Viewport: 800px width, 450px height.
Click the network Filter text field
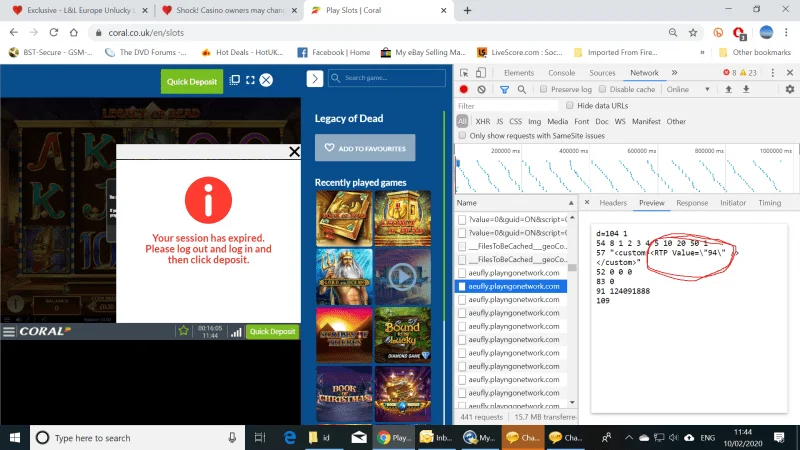pyautogui.click(x=506, y=106)
